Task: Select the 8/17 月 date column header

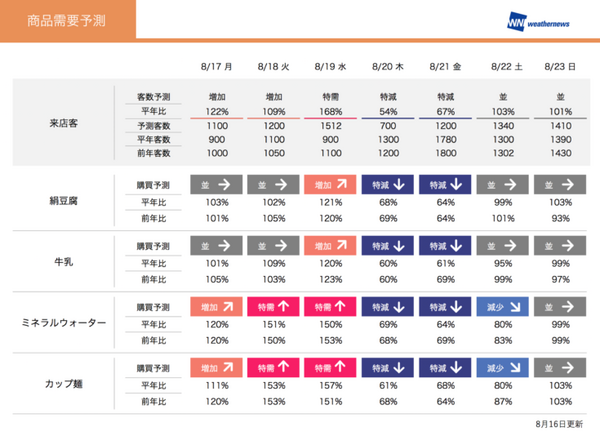Action: point(215,66)
